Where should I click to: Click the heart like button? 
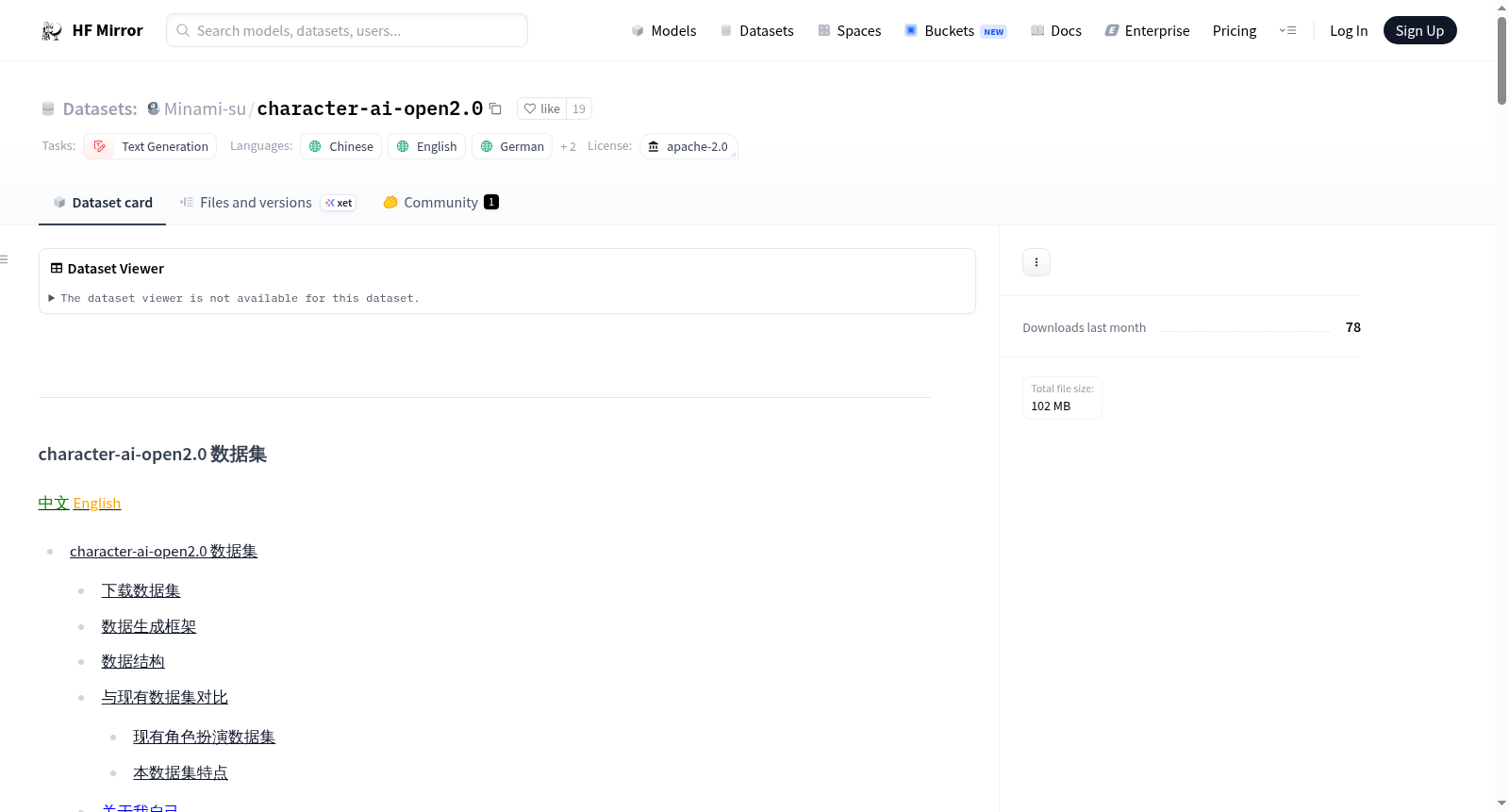pyautogui.click(x=542, y=108)
